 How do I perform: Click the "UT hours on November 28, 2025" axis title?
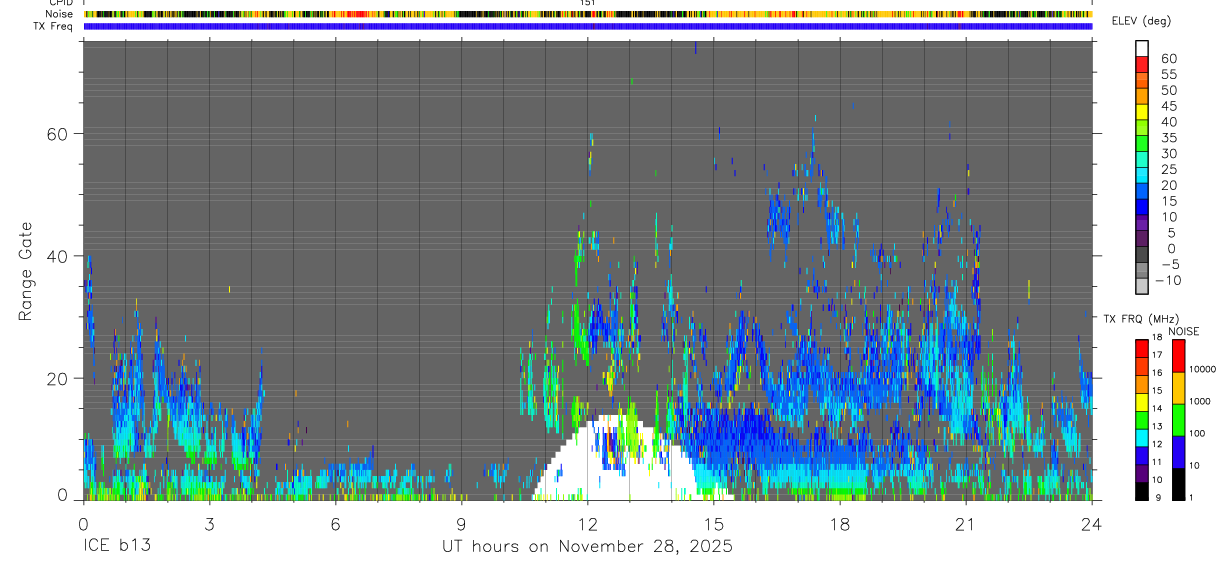click(588, 547)
